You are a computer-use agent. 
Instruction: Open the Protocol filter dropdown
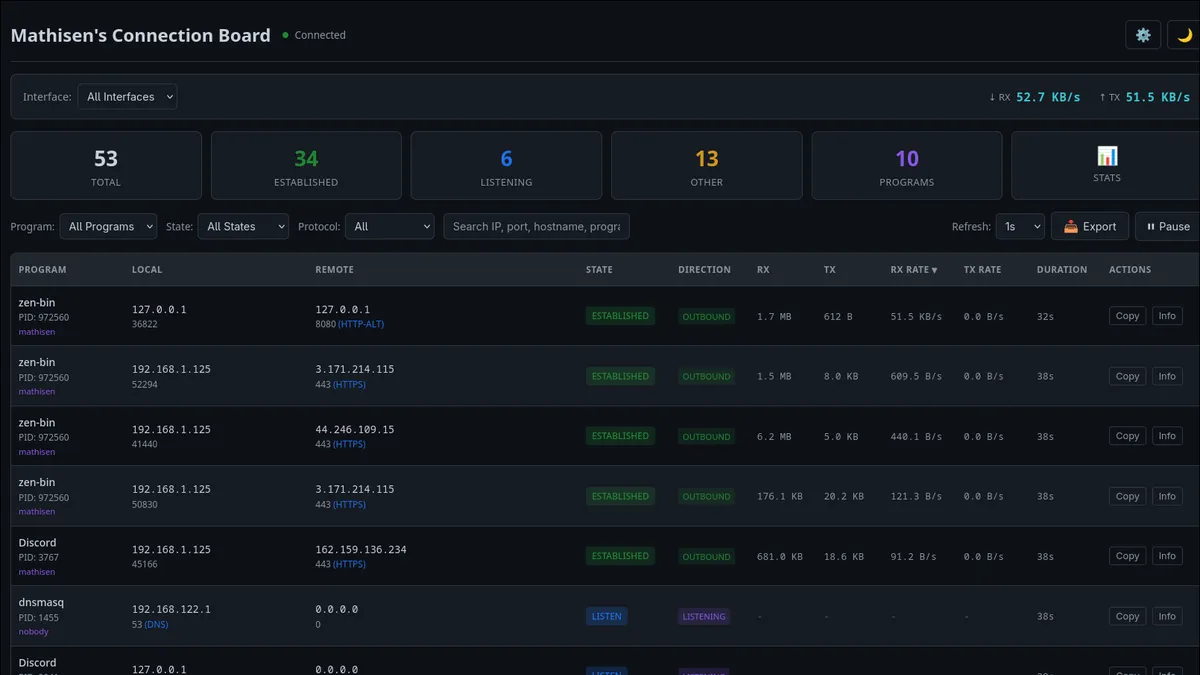(389, 227)
